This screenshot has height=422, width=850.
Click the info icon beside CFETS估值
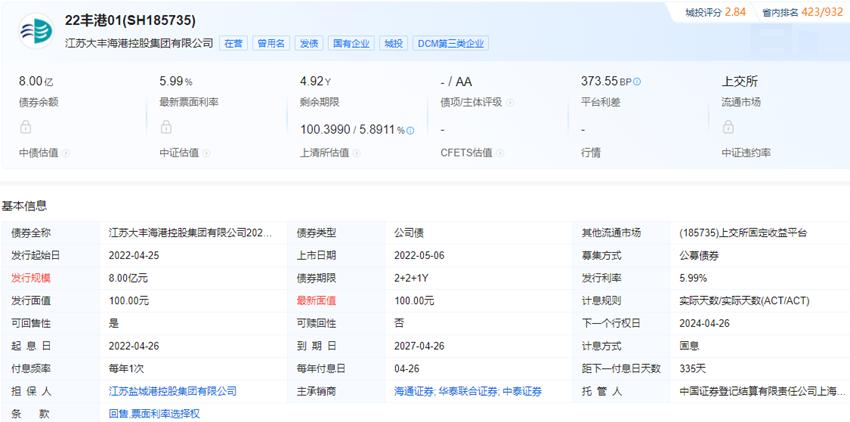click(500, 153)
